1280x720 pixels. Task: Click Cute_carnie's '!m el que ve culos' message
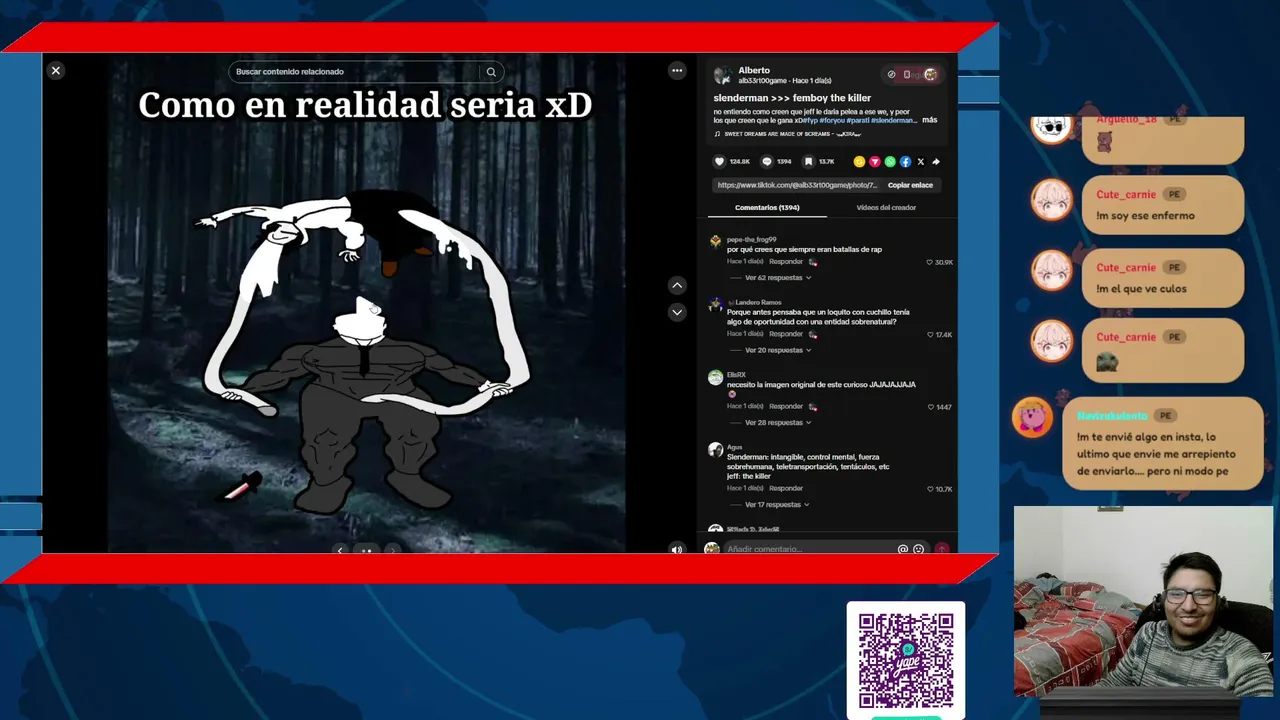[1163, 277]
